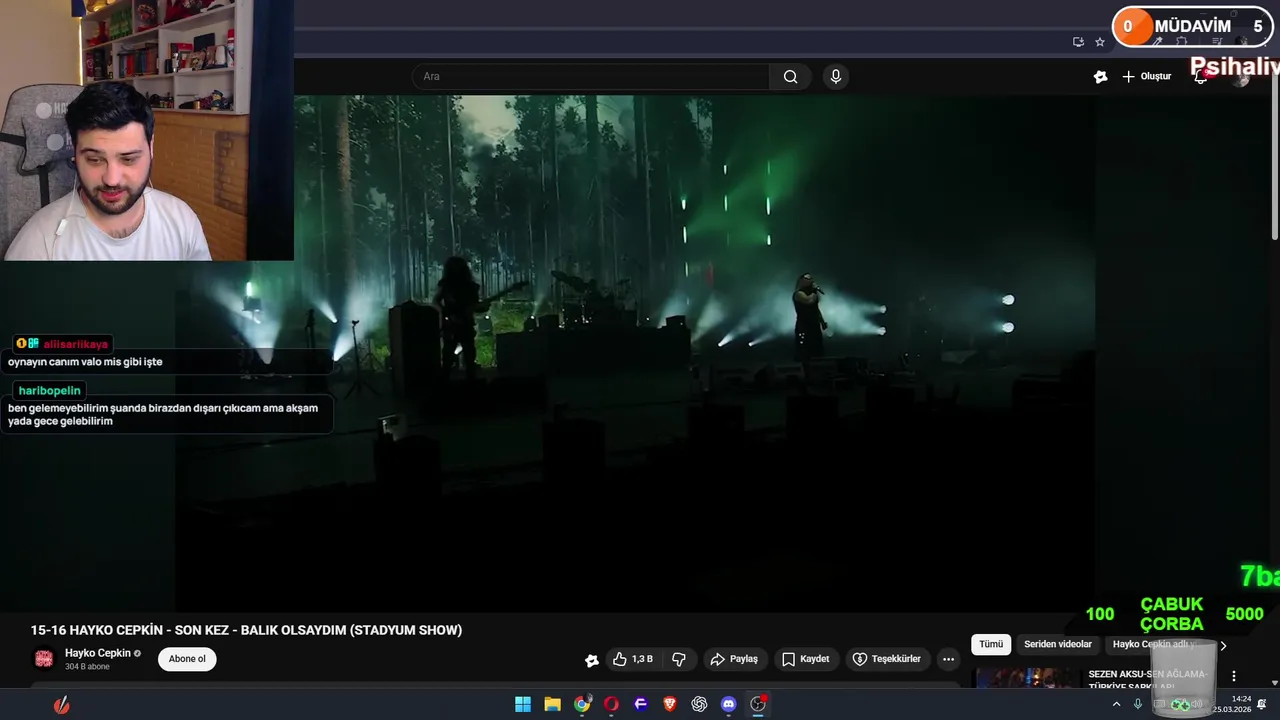Open the 'Teşekkürler' thanks button
This screenshot has width=1280, height=720.
(x=886, y=659)
